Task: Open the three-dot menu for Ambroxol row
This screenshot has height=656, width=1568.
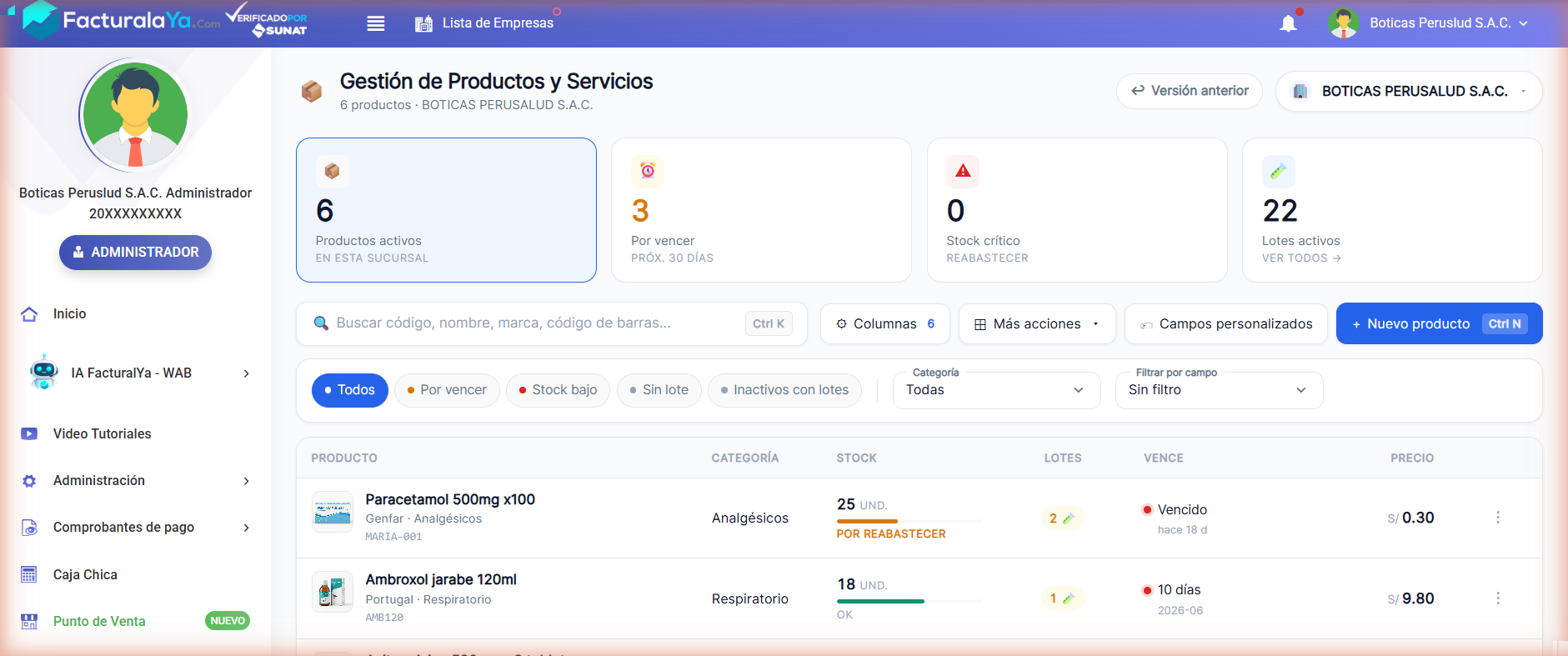Action: pyautogui.click(x=1498, y=598)
